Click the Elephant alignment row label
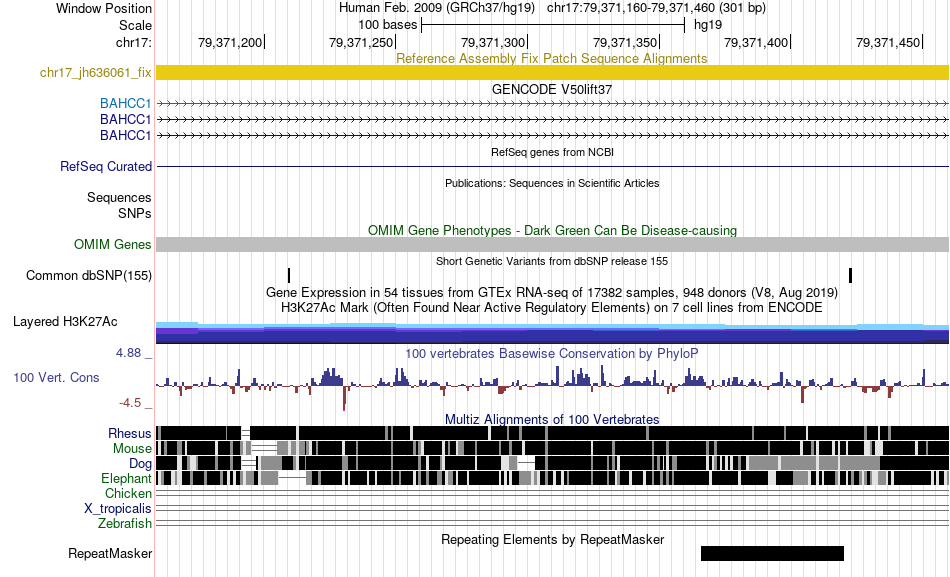 (126, 479)
